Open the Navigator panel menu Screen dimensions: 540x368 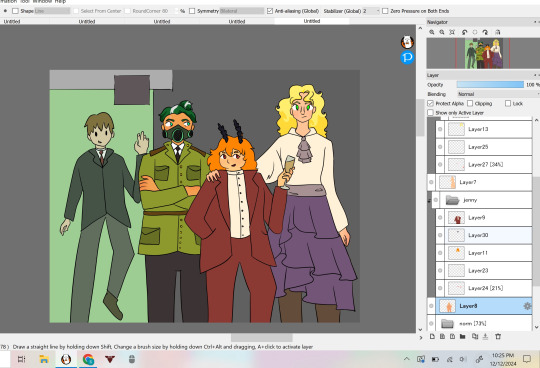coord(536,22)
